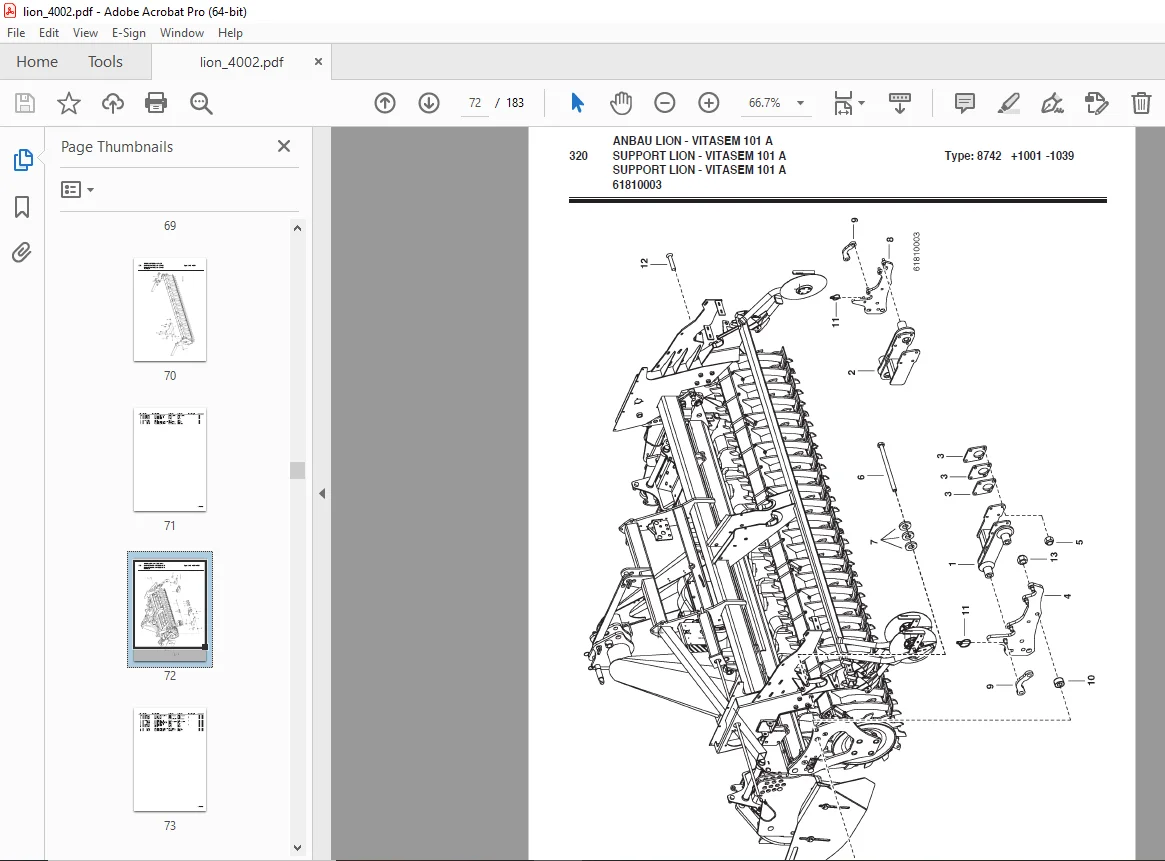Click the page number field showing 72
Screen dimensions: 1165x861
(x=476, y=103)
